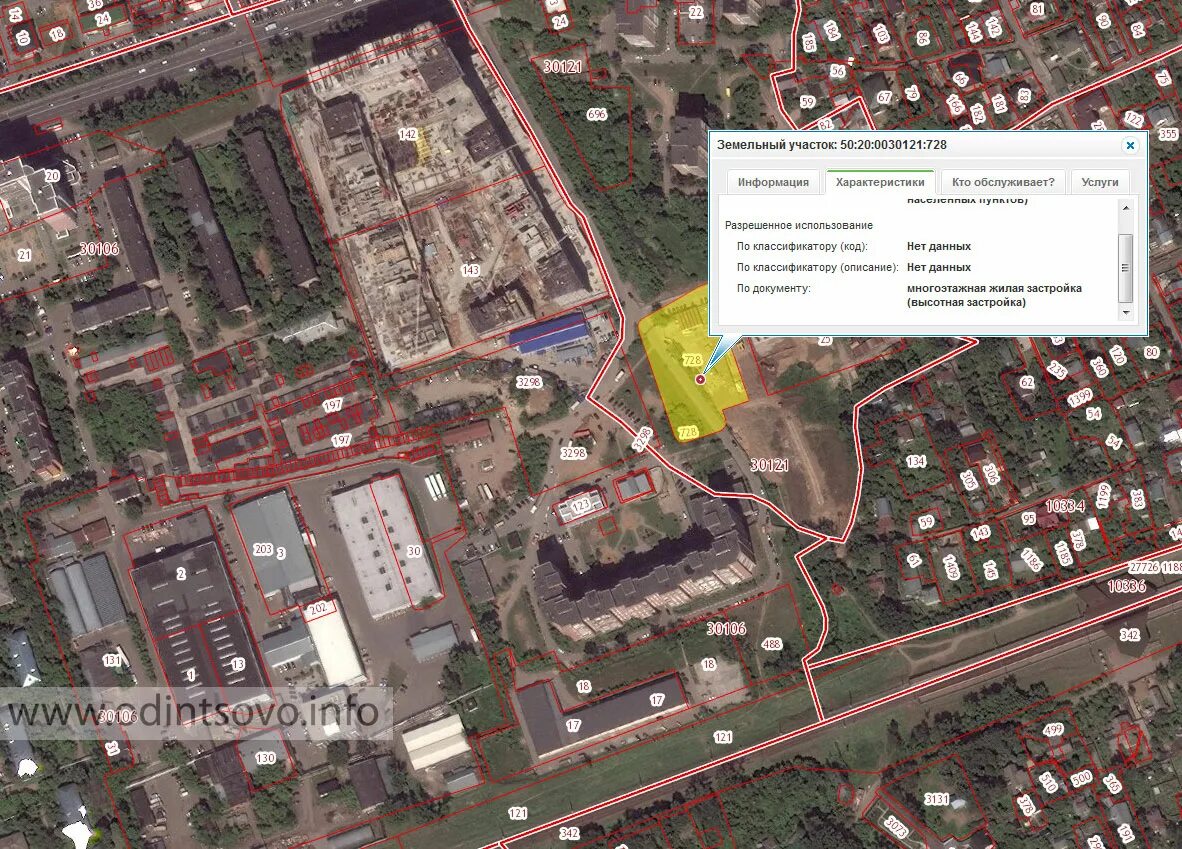Click the Разрешенное использование heading
Screen dimensions: 1182x849
click(x=799, y=225)
